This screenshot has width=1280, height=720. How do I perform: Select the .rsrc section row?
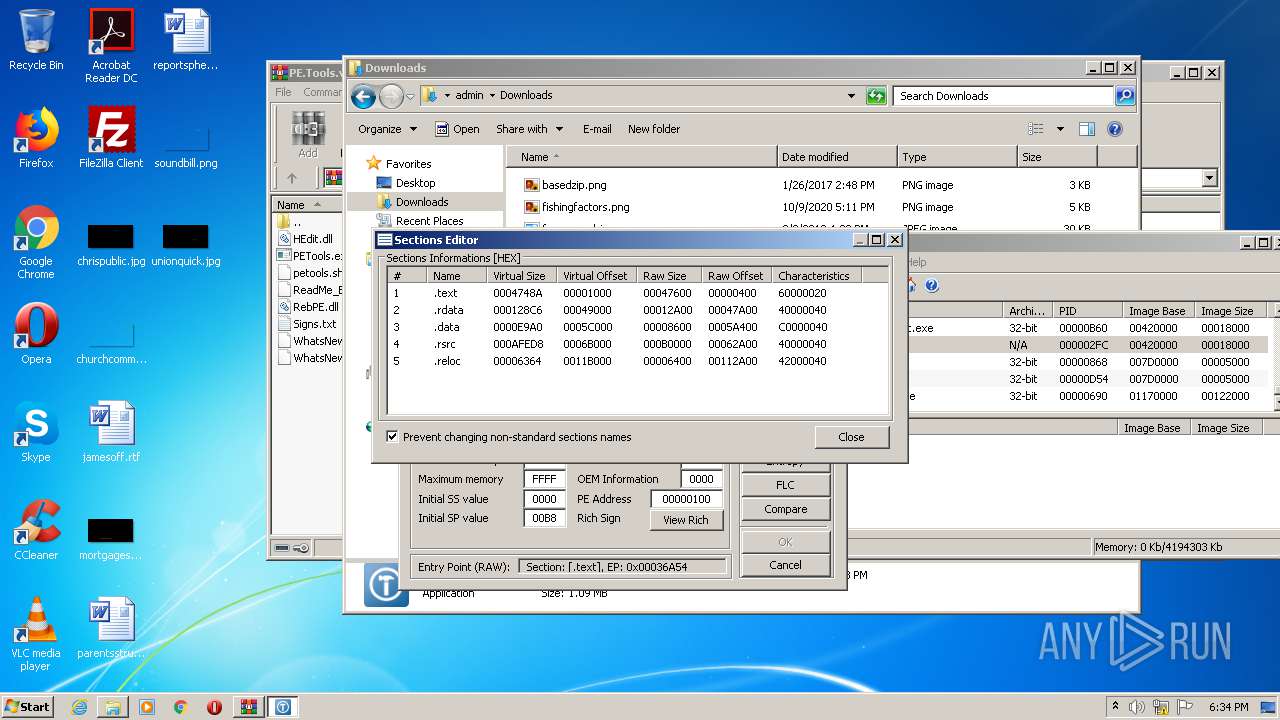638,344
